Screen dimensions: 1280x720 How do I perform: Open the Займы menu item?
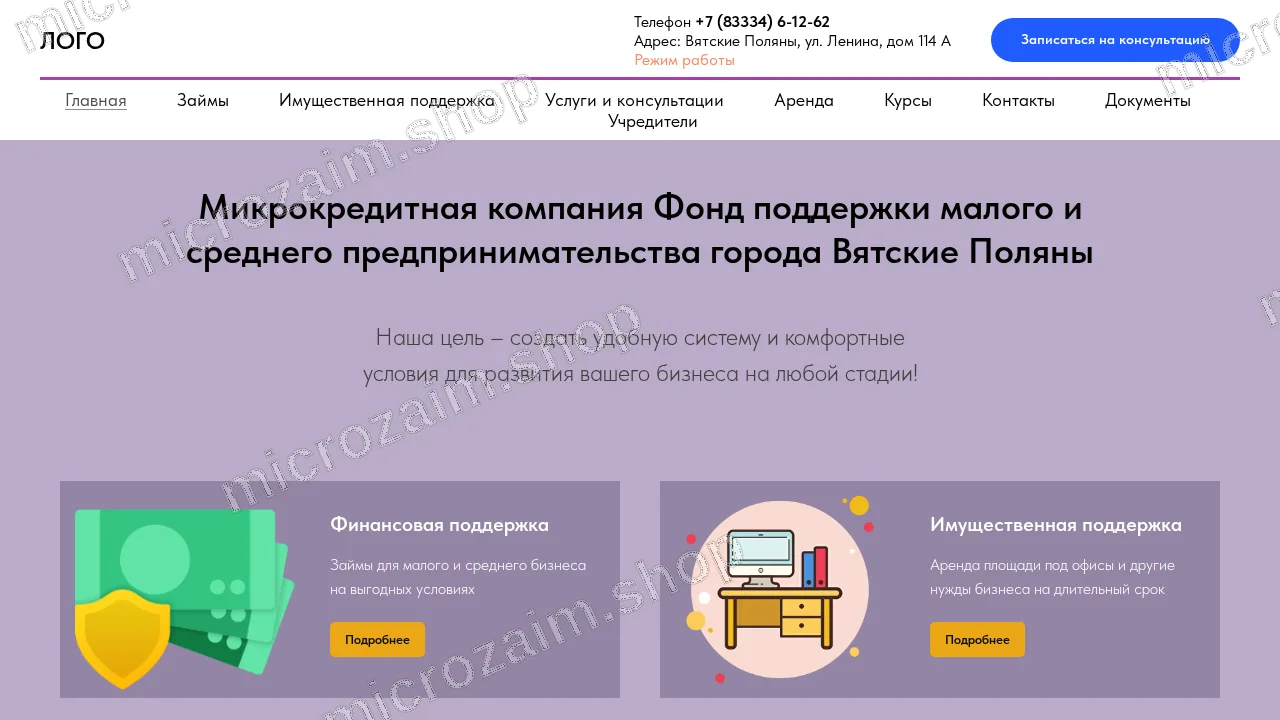203,100
